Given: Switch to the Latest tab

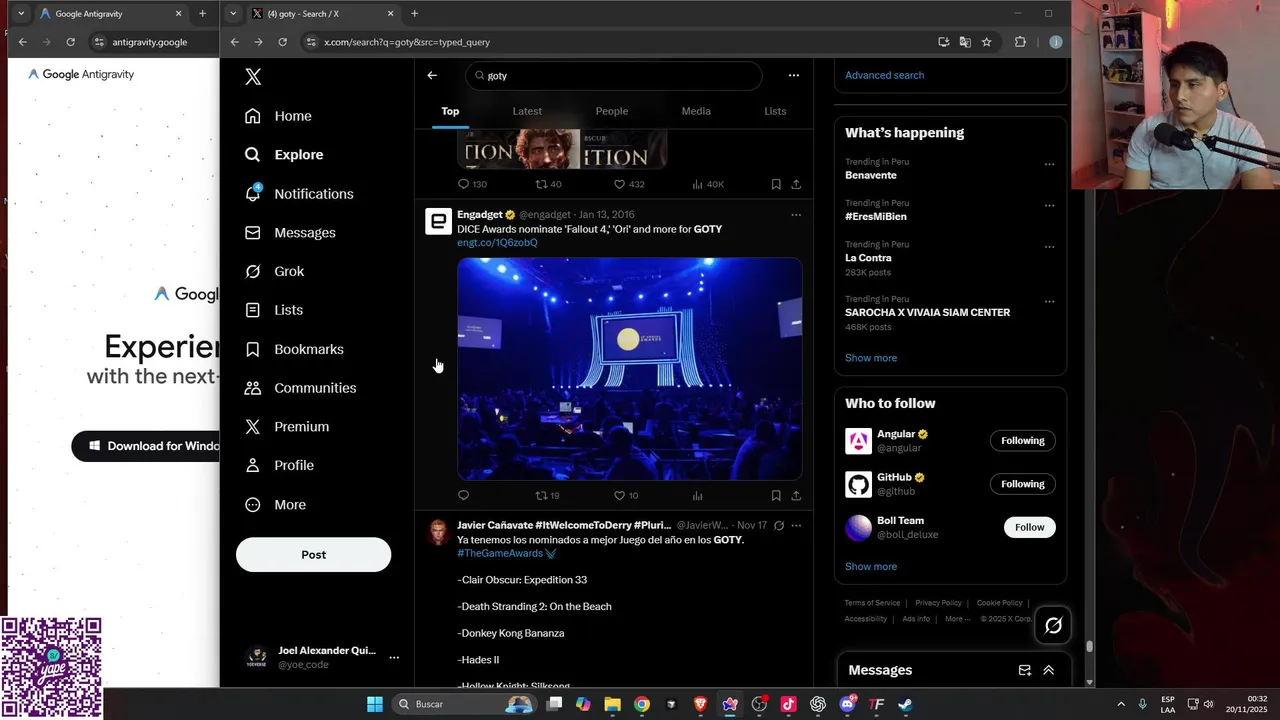Looking at the screenshot, I should click(x=527, y=111).
